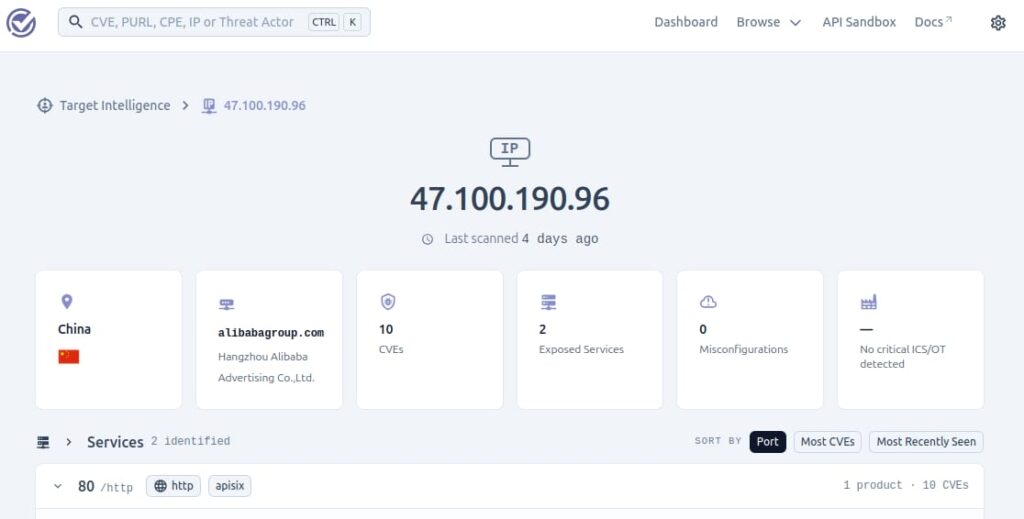The width and height of the screenshot is (1024, 519).
Task: Click the China location card
Action: [x=108, y=340]
